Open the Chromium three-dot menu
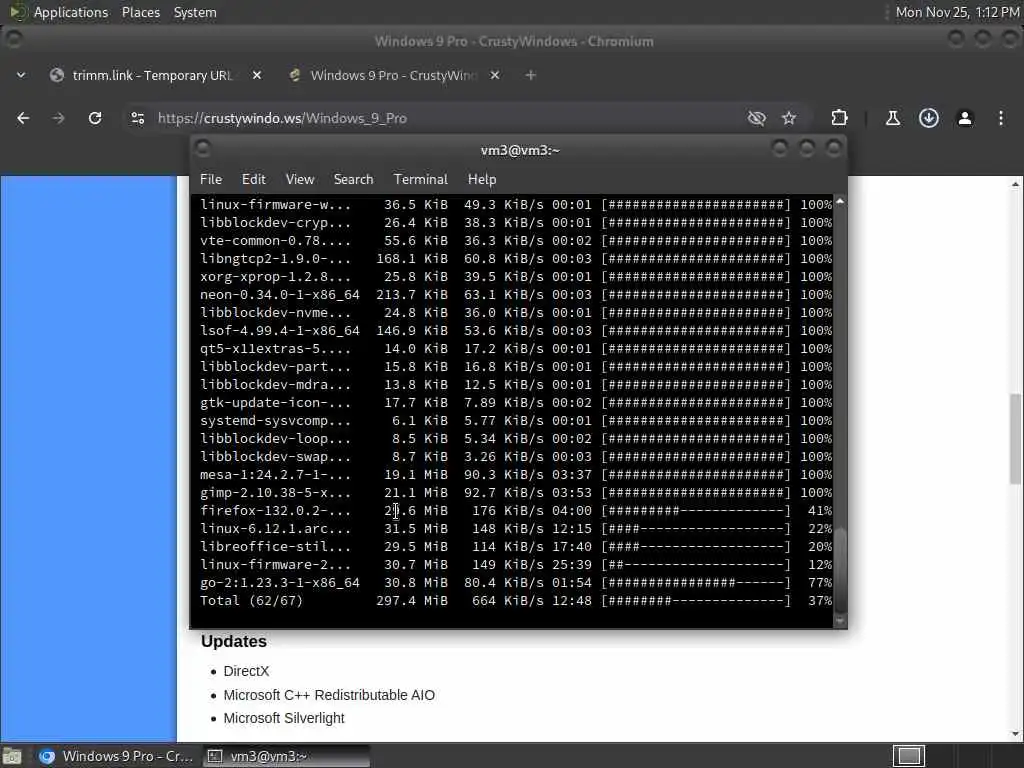This screenshot has width=1024, height=768. [1000, 118]
